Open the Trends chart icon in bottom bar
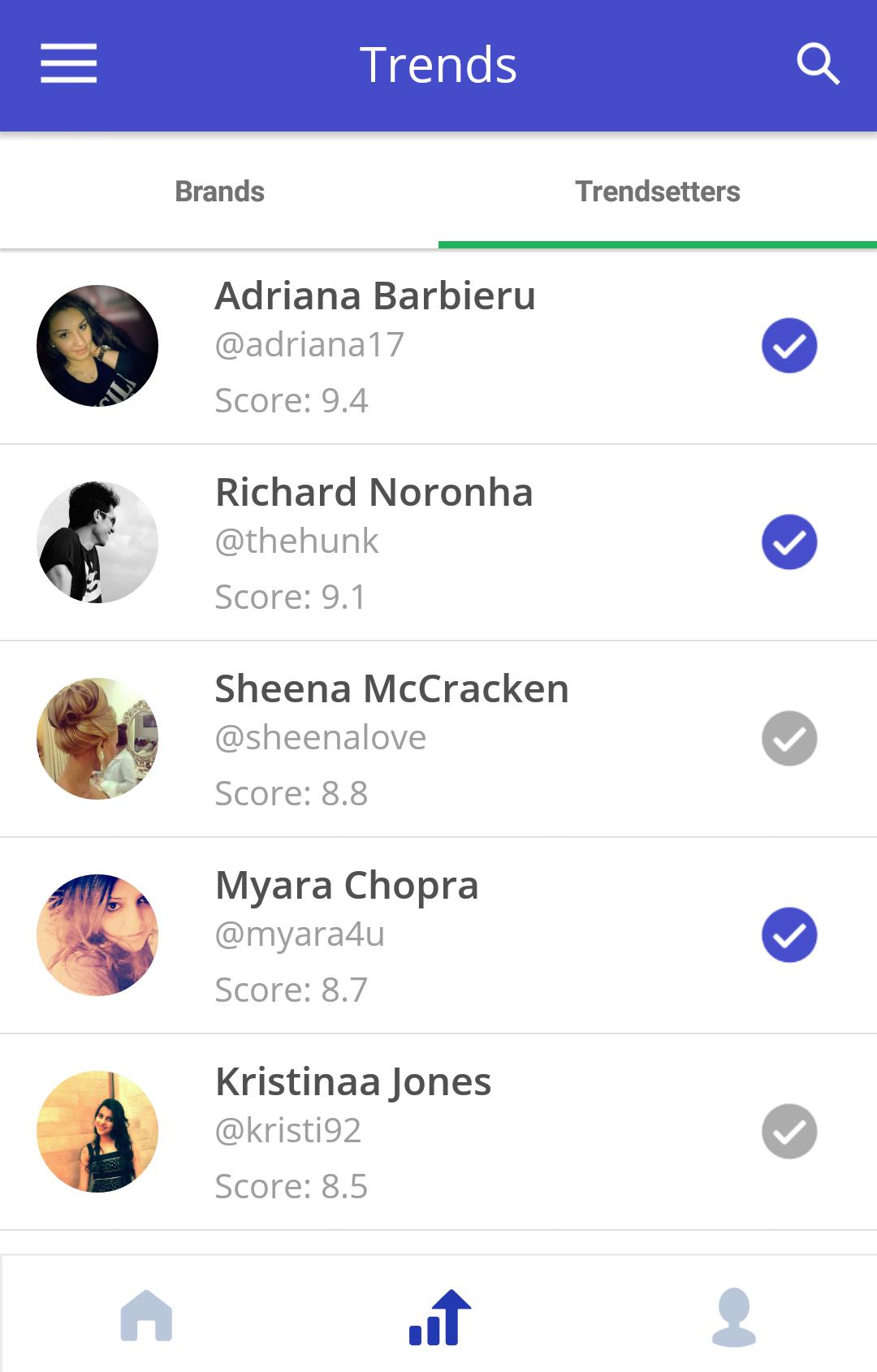The image size is (877, 1372). coord(439,1317)
